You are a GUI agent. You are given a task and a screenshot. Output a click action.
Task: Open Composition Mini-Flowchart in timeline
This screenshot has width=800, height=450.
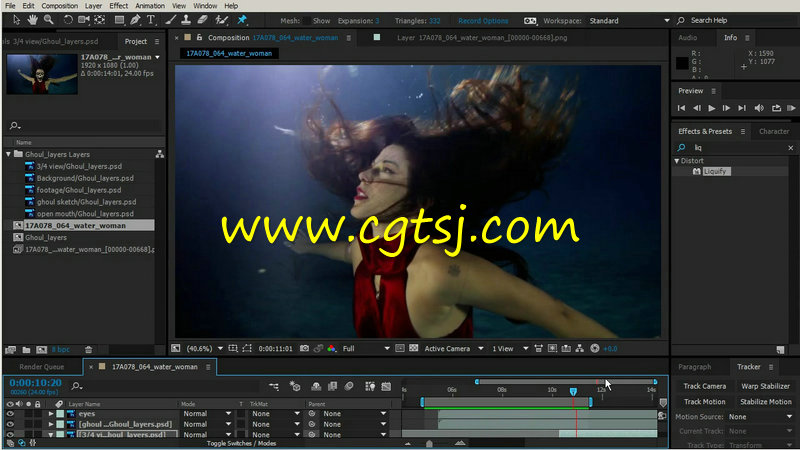(274, 387)
